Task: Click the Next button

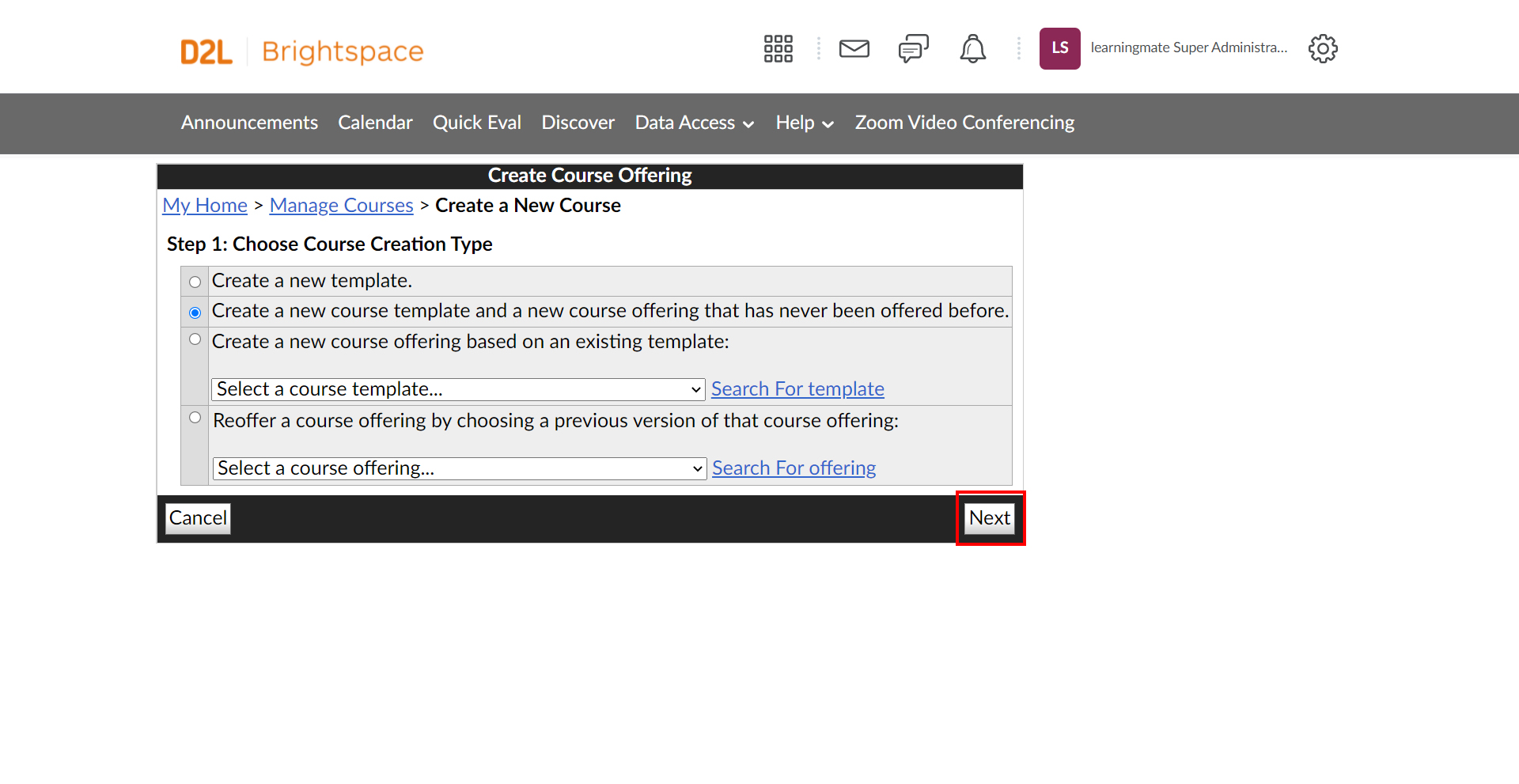Action: [x=990, y=518]
